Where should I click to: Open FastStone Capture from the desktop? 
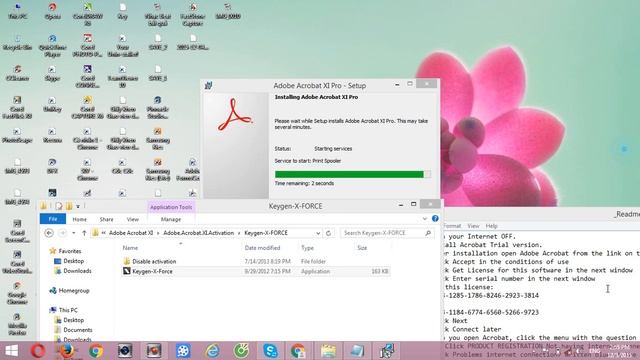[193, 15]
